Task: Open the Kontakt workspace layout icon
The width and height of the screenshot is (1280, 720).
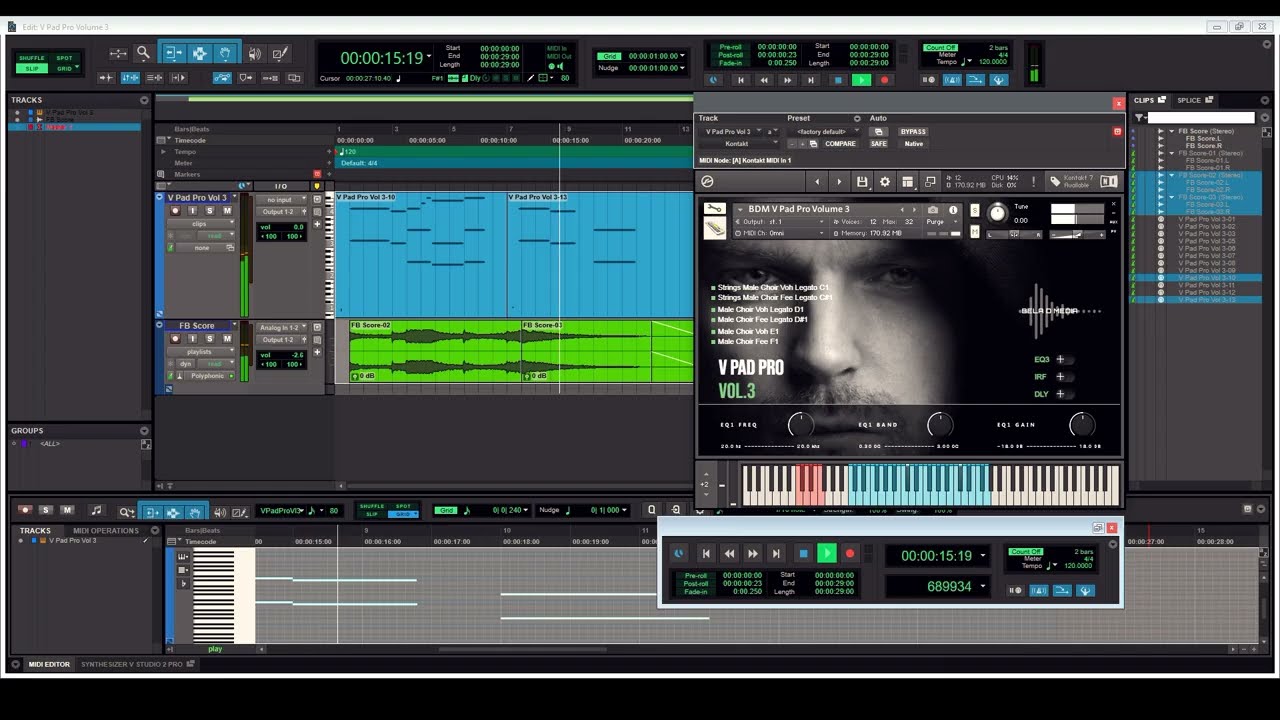Action: (x=907, y=181)
